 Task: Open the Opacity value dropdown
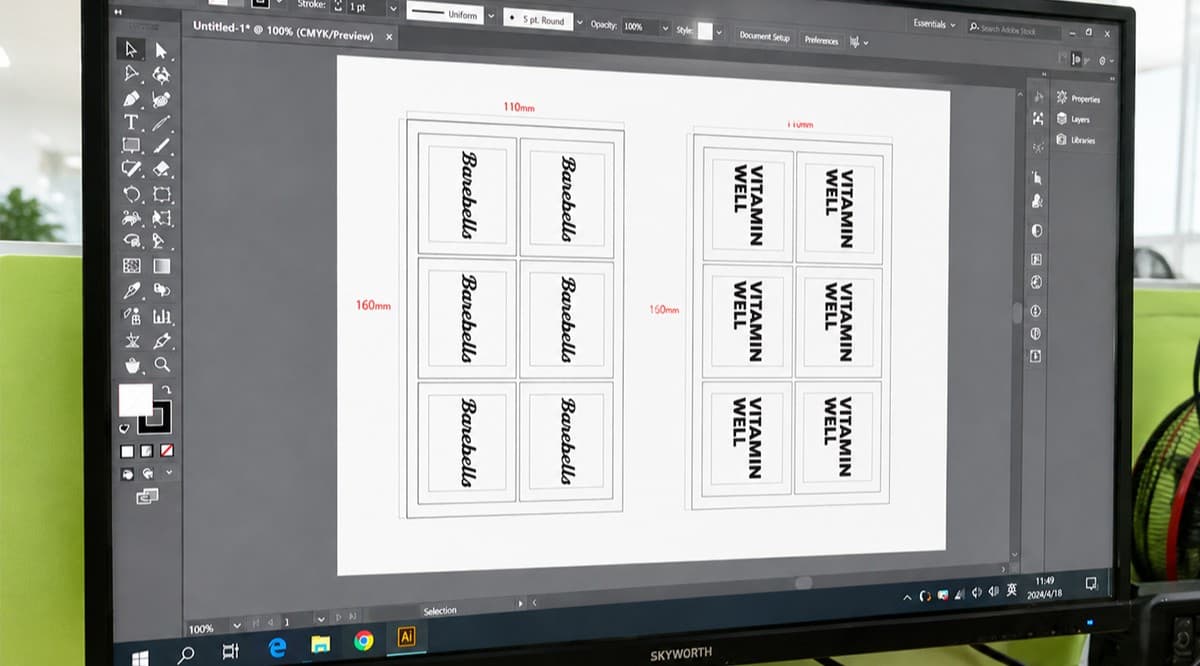click(665, 28)
